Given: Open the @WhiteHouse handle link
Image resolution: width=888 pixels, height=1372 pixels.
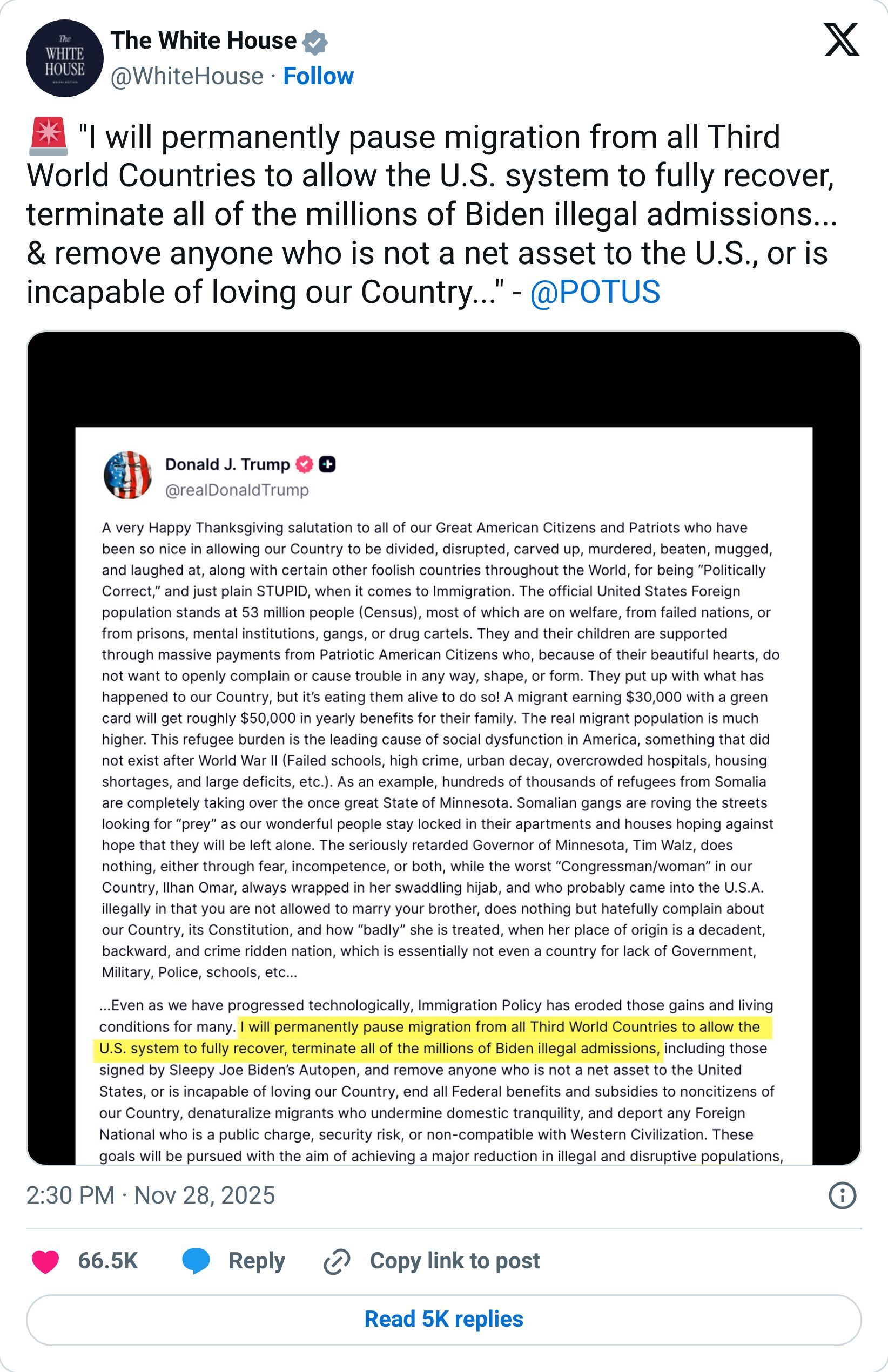Looking at the screenshot, I should (187, 76).
